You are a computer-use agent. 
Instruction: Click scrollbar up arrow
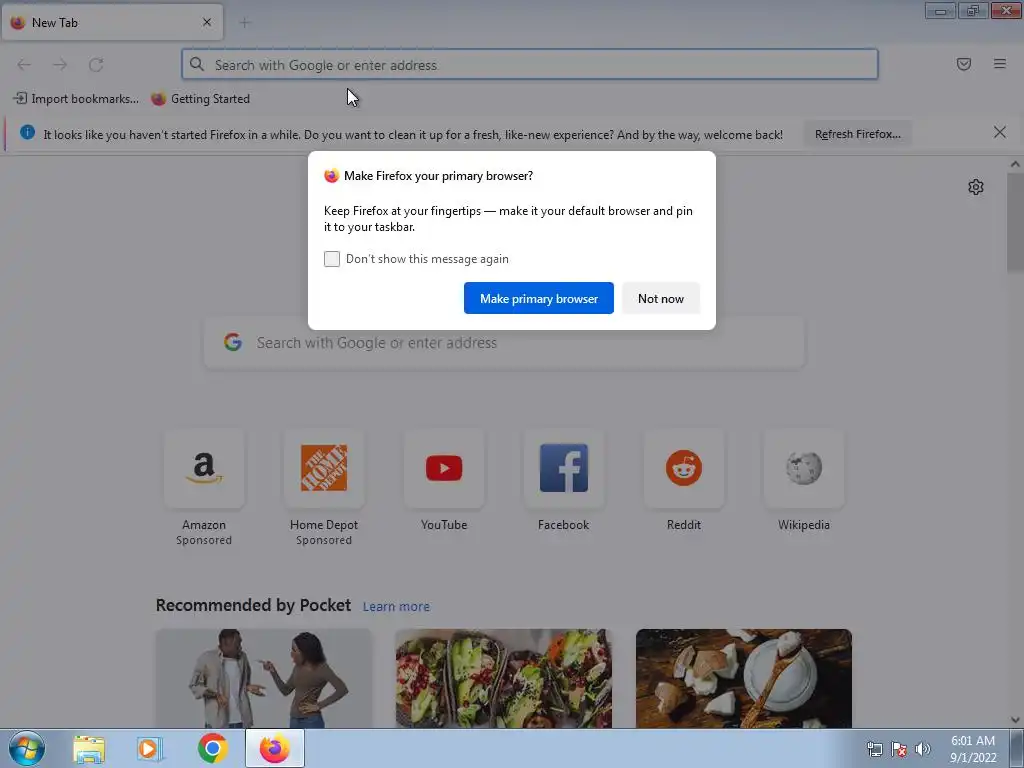(x=1015, y=164)
